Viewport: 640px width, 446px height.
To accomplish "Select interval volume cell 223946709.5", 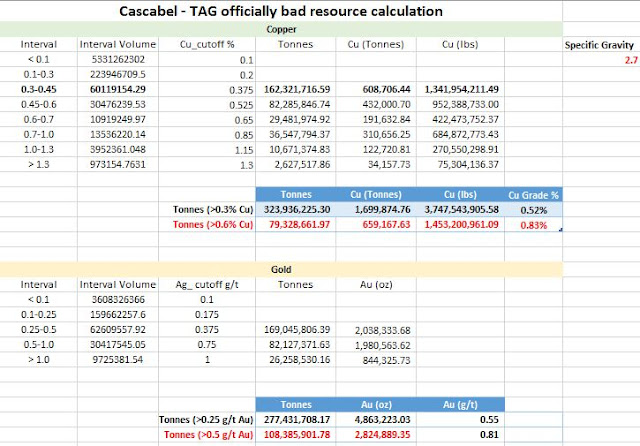I will tap(118, 74).
